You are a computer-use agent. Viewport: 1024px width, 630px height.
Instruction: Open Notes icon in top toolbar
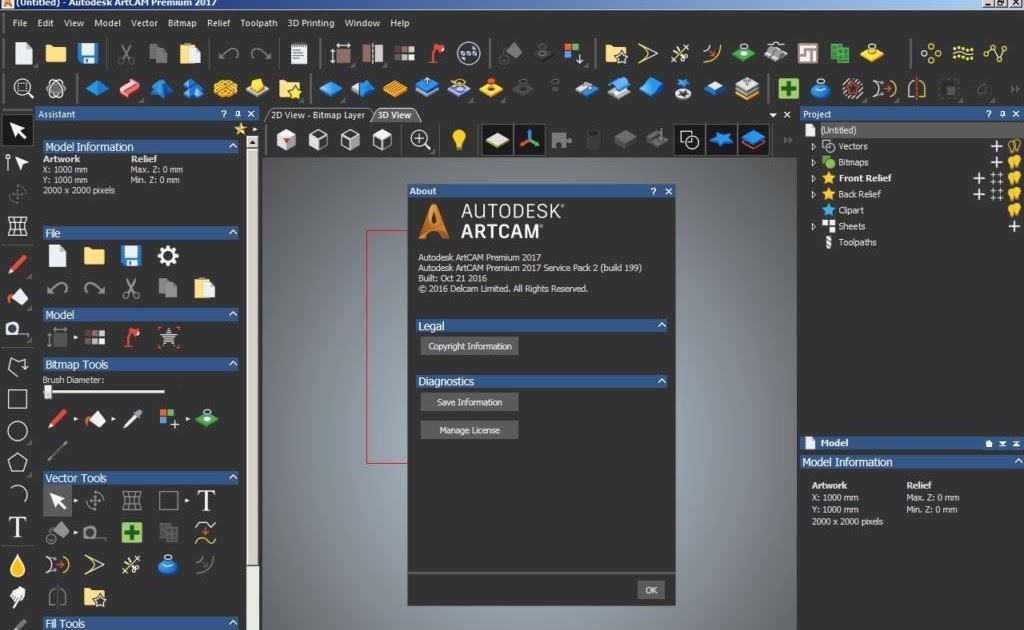(298, 54)
